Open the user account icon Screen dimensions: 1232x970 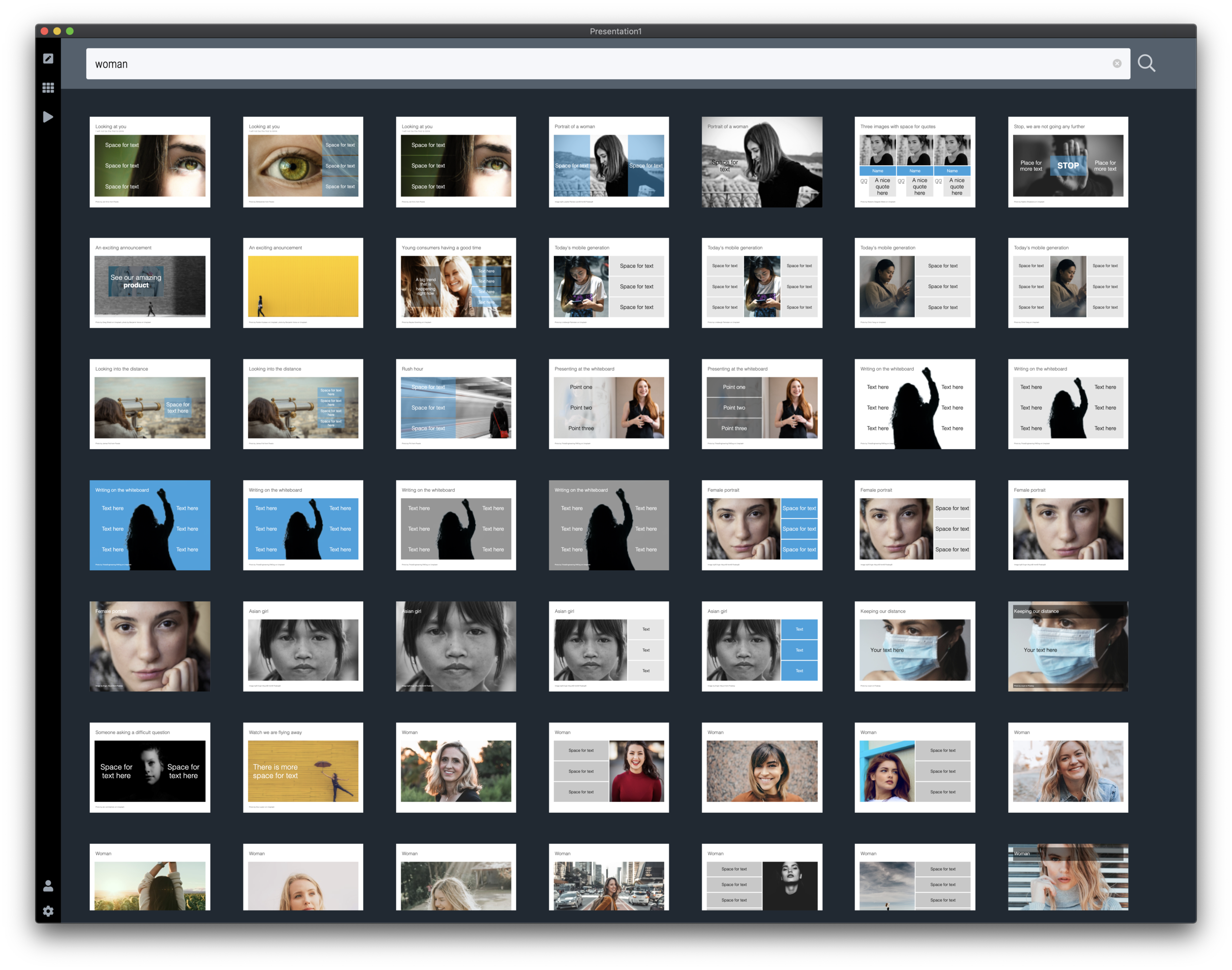(48, 885)
